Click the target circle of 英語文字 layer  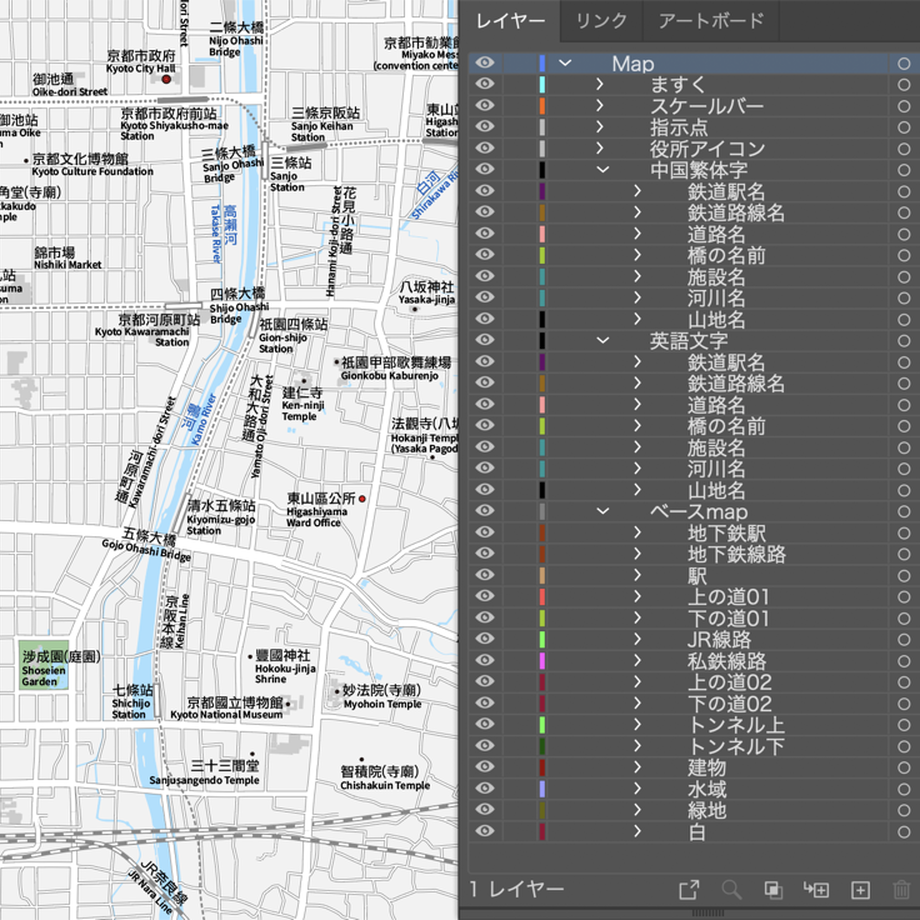[x=904, y=341]
